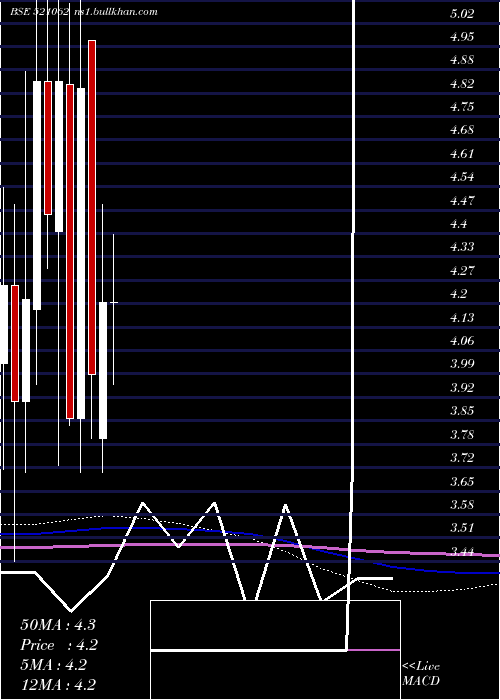This screenshot has width=500, height=700.
Task: Select the 12MA : 4.2 legend text
Action: 58,684
